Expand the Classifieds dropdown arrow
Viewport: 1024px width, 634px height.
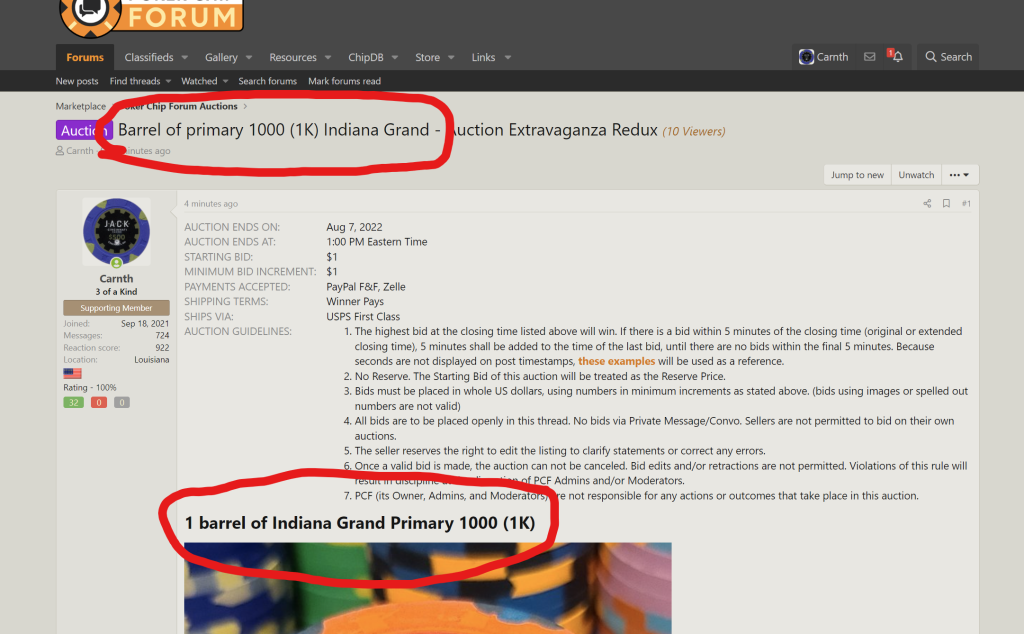tap(185, 57)
